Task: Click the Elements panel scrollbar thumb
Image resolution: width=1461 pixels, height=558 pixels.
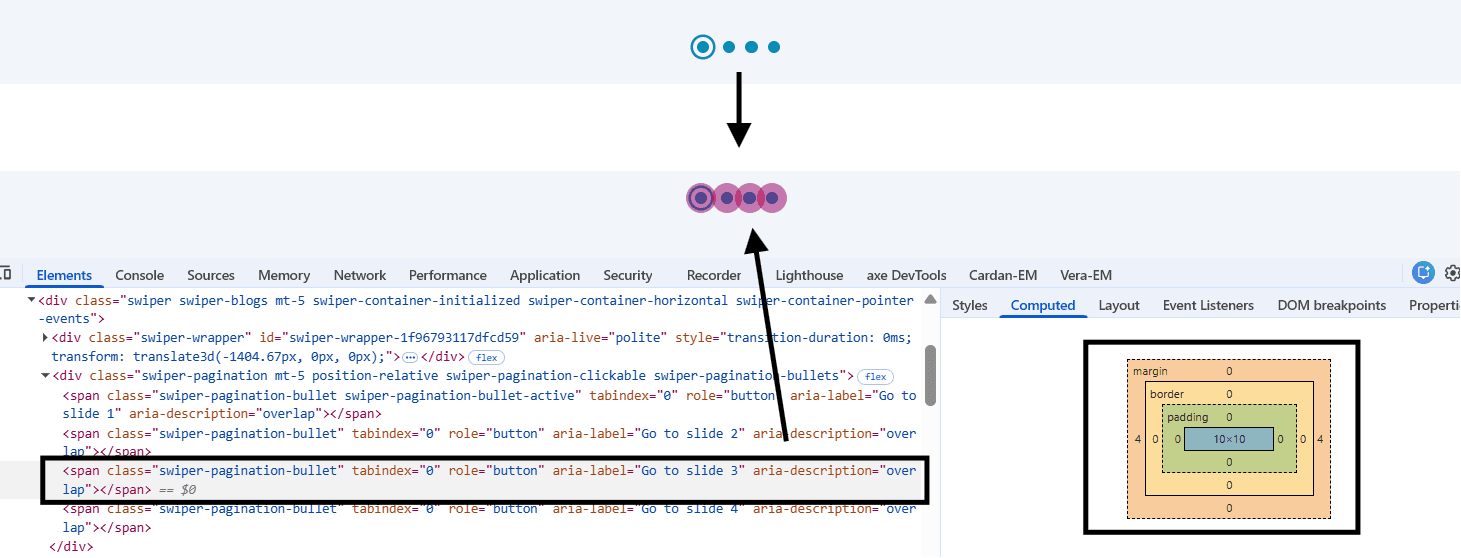Action: pyautogui.click(x=930, y=376)
